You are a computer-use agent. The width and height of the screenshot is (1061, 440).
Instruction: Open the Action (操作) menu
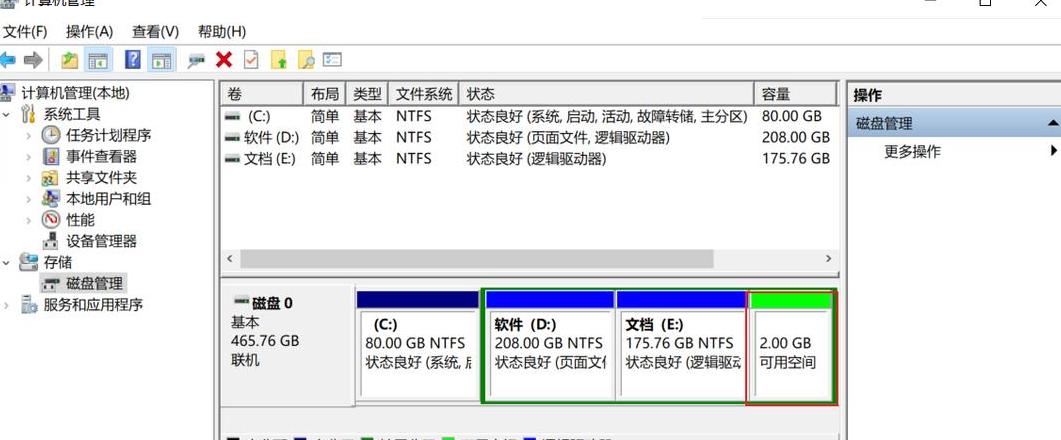coord(89,32)
